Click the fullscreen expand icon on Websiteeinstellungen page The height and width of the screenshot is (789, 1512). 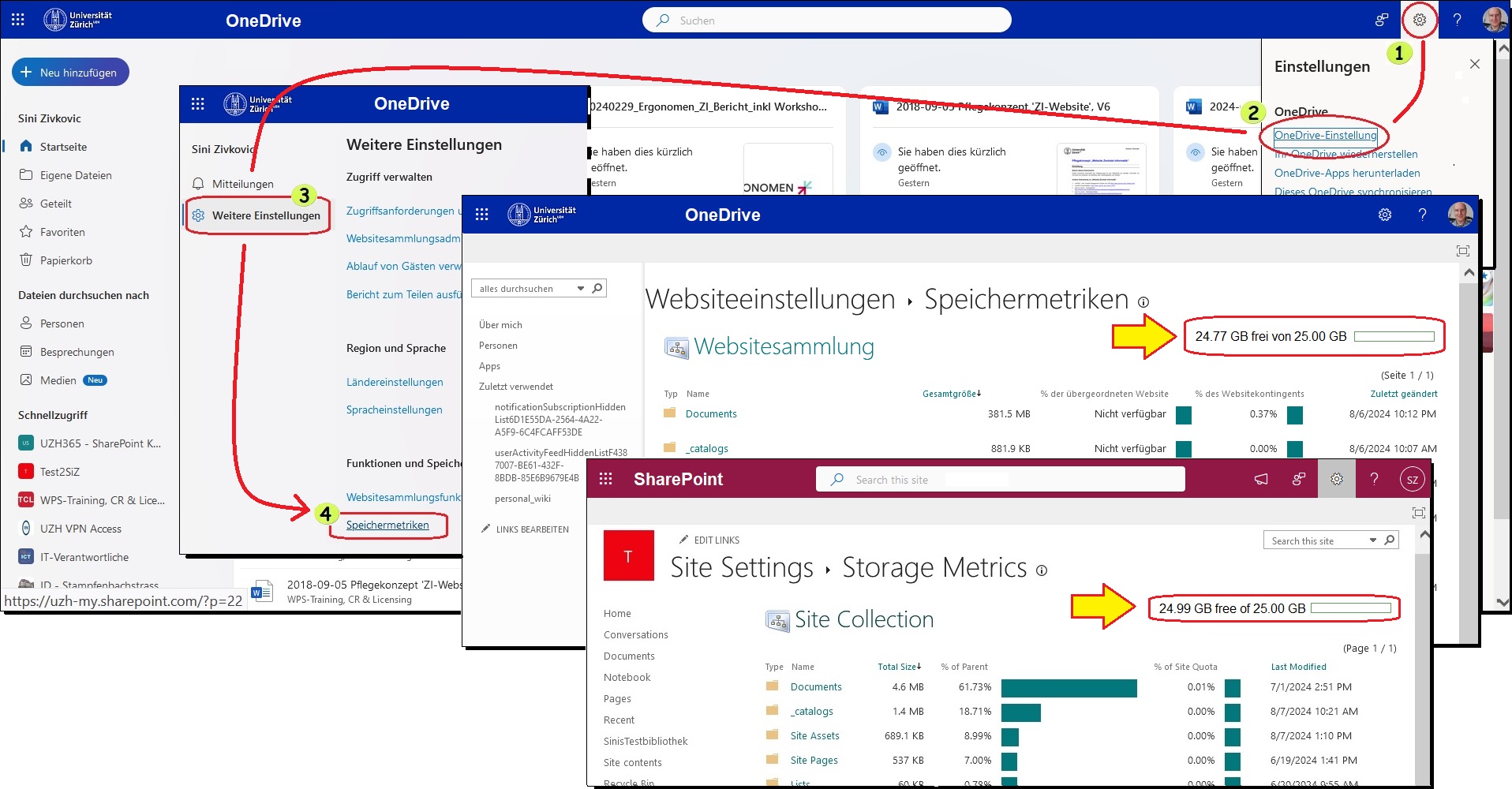click(x=1464, y=251)
